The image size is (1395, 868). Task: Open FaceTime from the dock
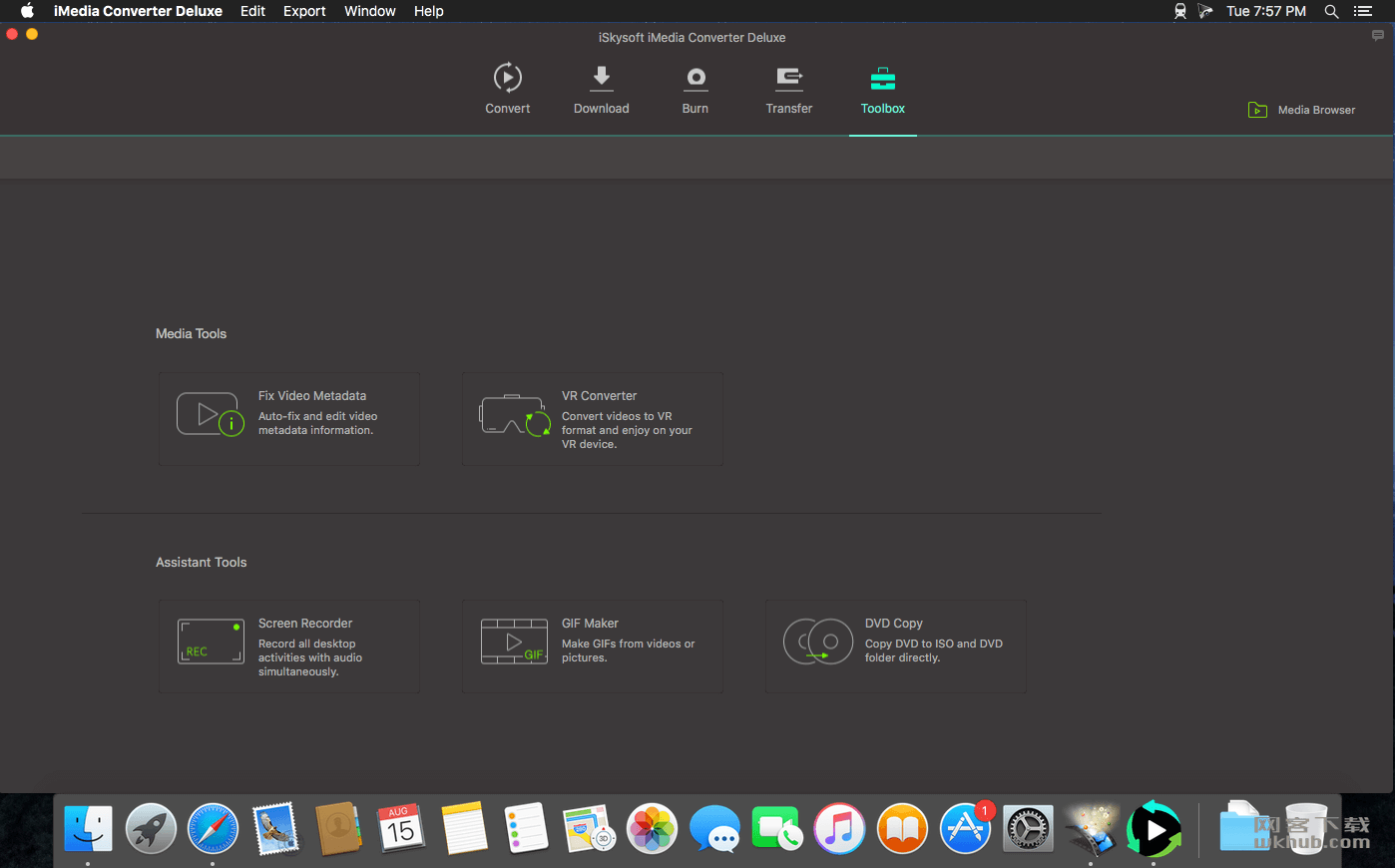pyautogui.click(x=776, y=829)
